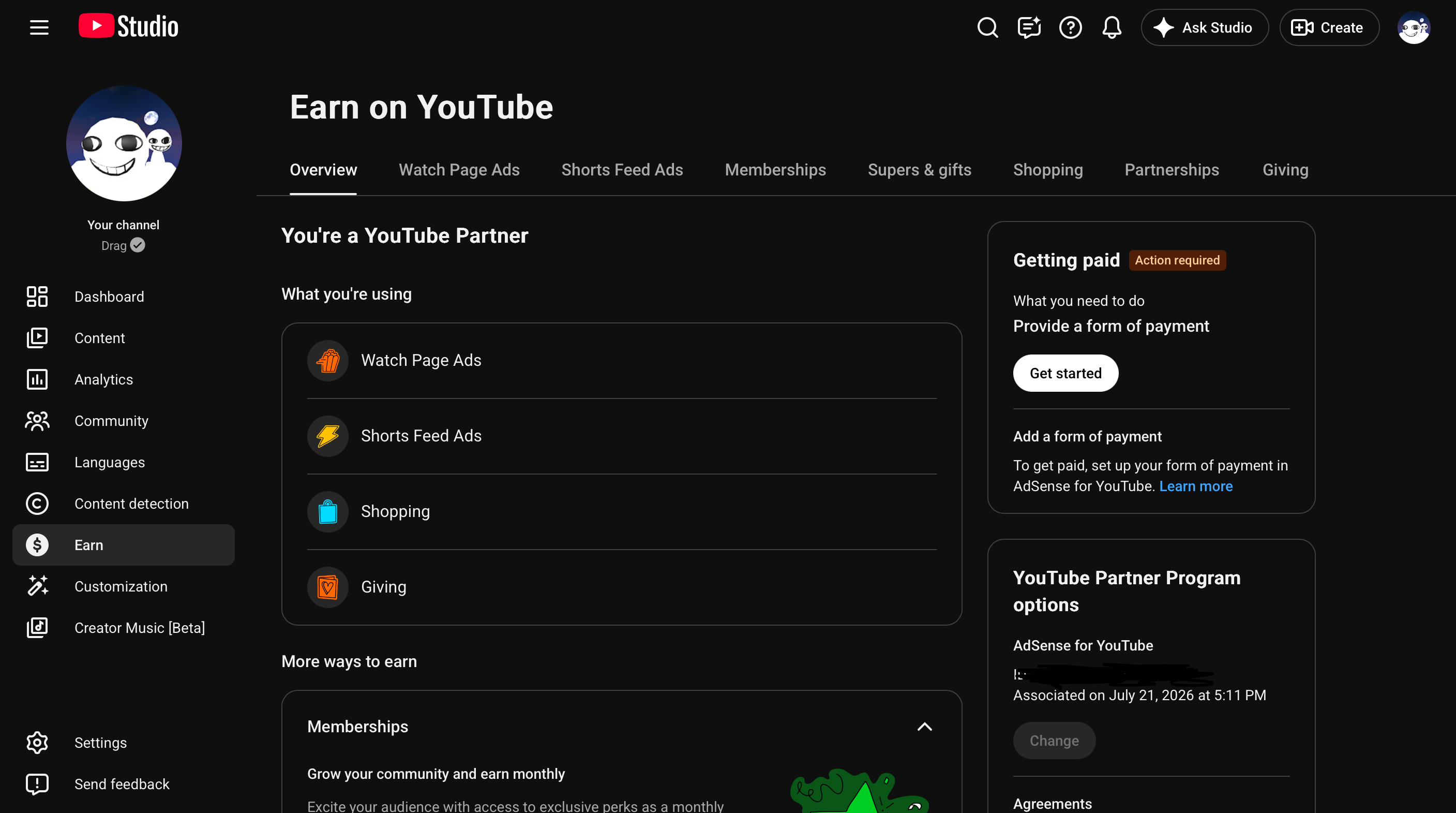Click the "AdSense for YouTube" heading
Screen dimensions: 1456x813
pyautogui.click(x=1083, y=646)
